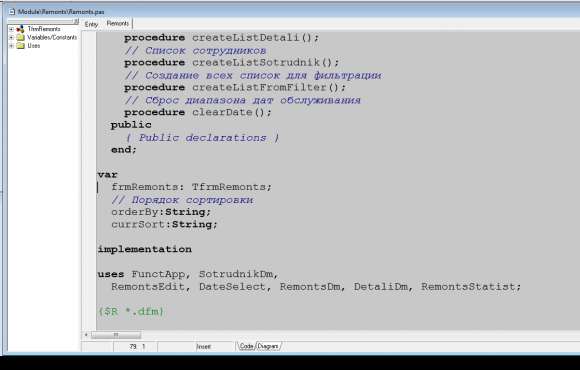This screenshot has width=580, height=370.
Task: Click the horizontal scrollbar left arrow
Action: (x=86, y=335)
